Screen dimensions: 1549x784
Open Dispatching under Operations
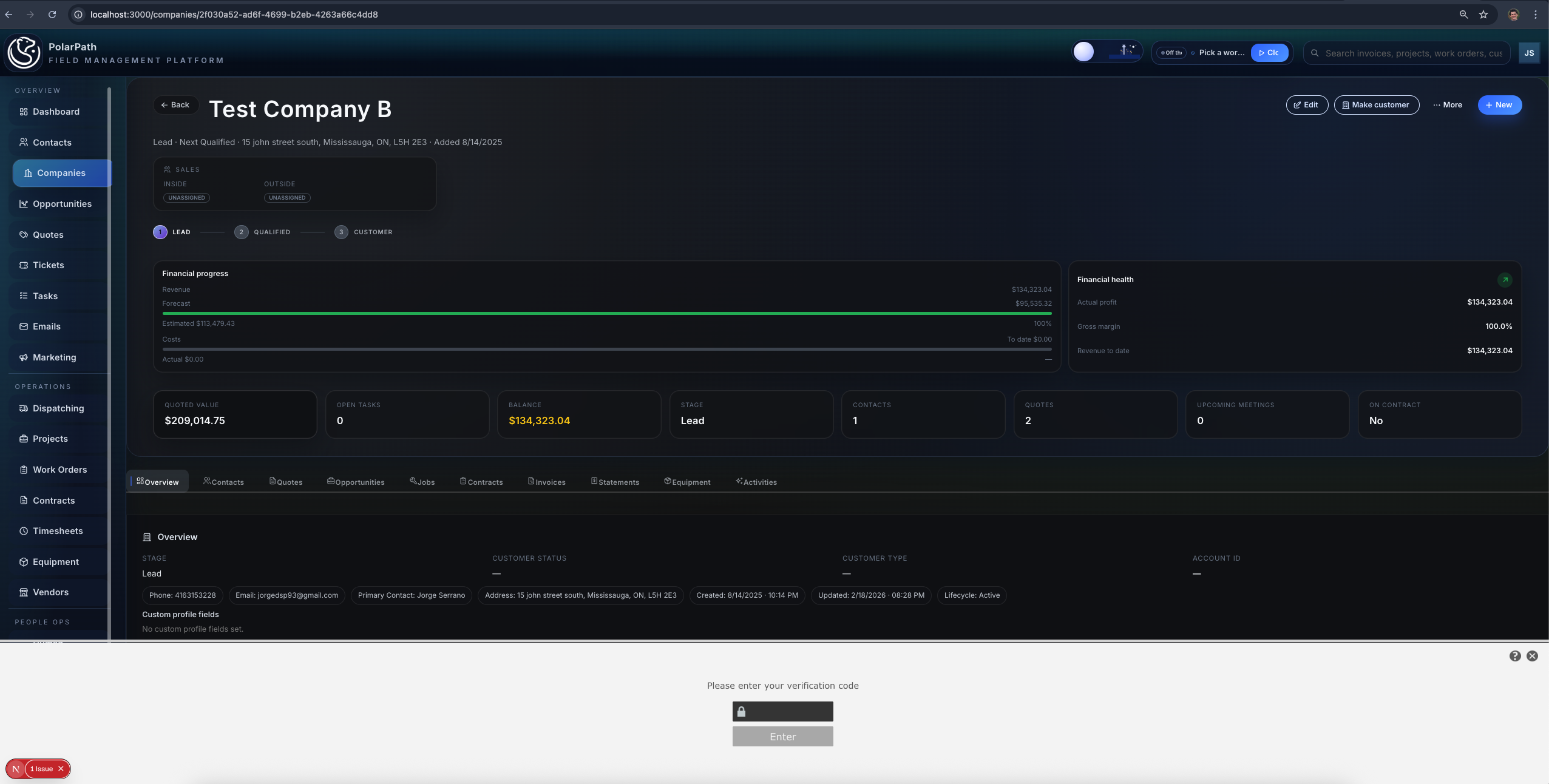pyautogui.click(x=58, y=408)
